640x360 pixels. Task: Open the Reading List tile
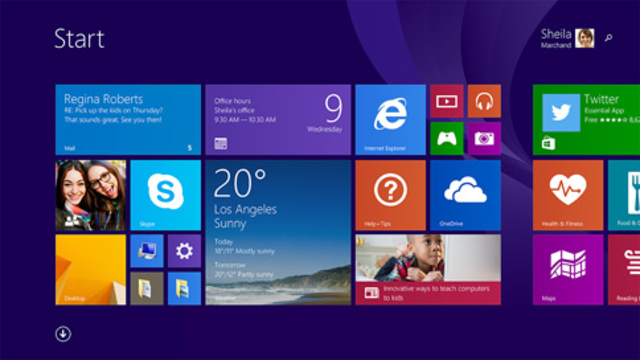624,270
